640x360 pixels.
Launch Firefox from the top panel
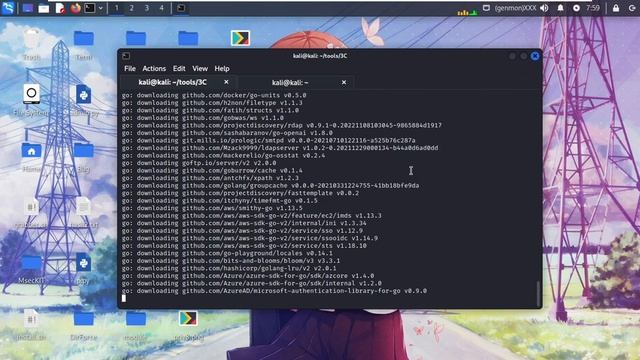pyautogui.click(x=76, y=8)
